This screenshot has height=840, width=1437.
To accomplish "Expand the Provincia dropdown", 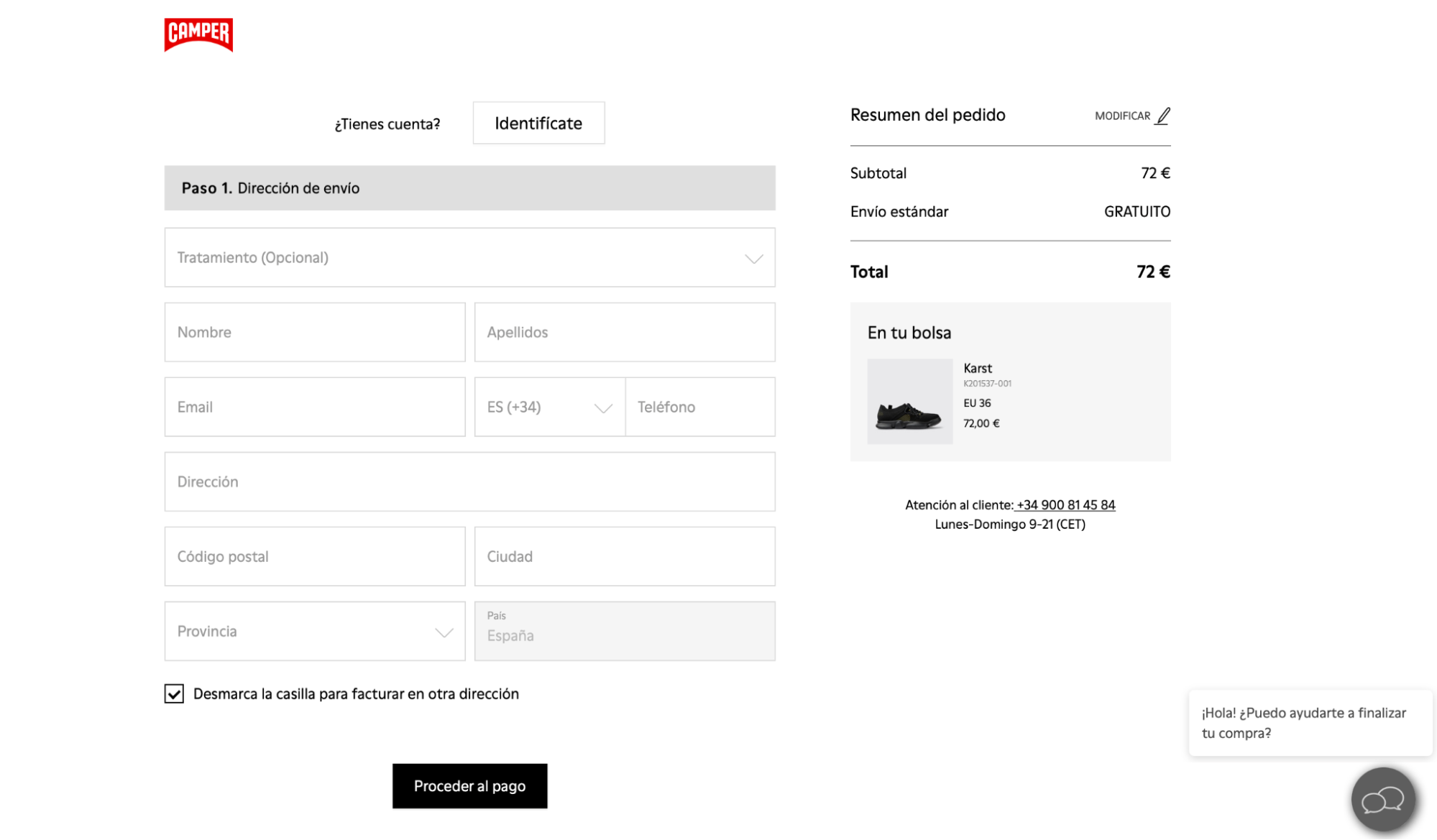I will (x=315, y=631).
